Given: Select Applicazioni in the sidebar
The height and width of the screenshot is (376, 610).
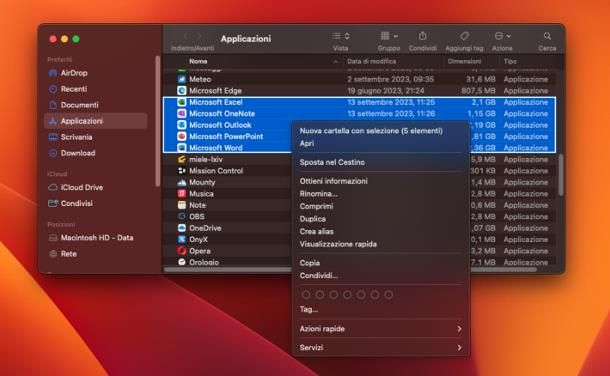Looking at the screenshot, I should pos(95,121).
